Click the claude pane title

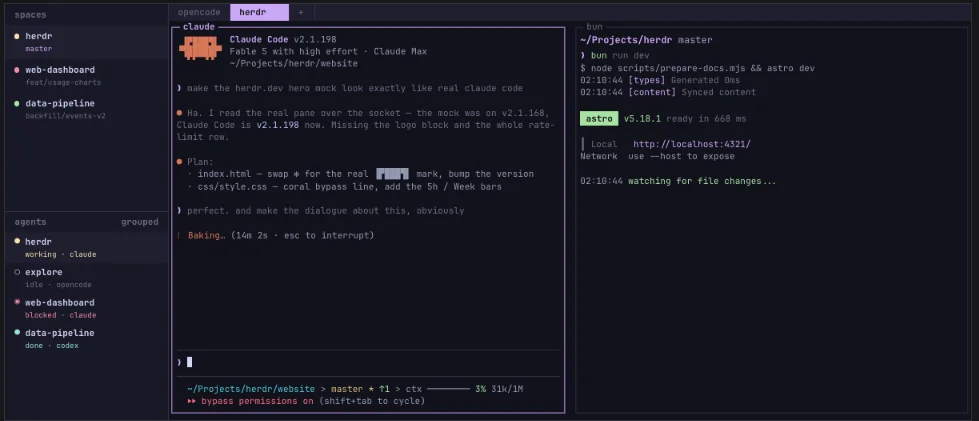(199, 27)
